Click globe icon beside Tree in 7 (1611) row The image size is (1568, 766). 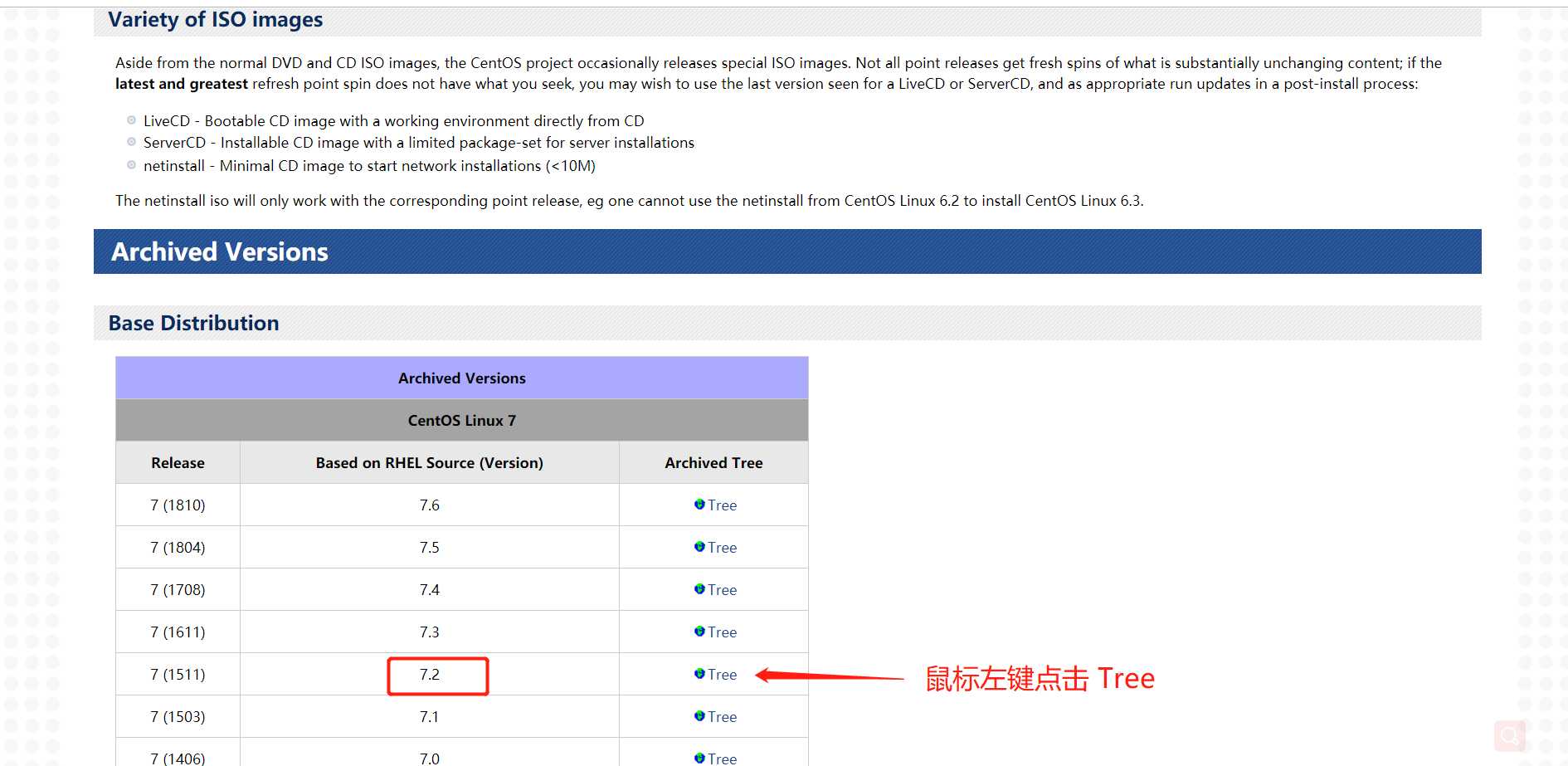(699, 631)
